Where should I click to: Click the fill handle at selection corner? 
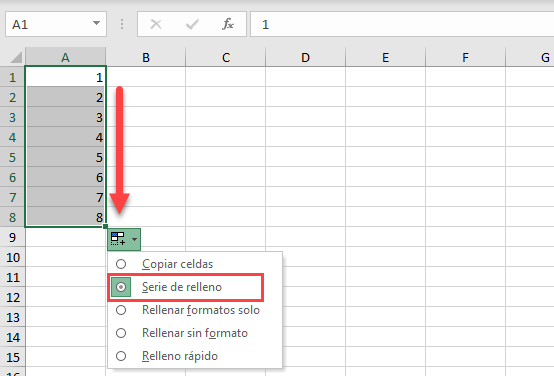105,227
